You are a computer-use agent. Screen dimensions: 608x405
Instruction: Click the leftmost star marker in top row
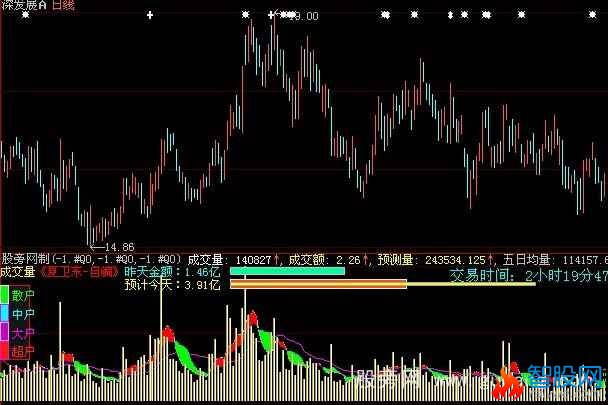click(x=26, y=15)
